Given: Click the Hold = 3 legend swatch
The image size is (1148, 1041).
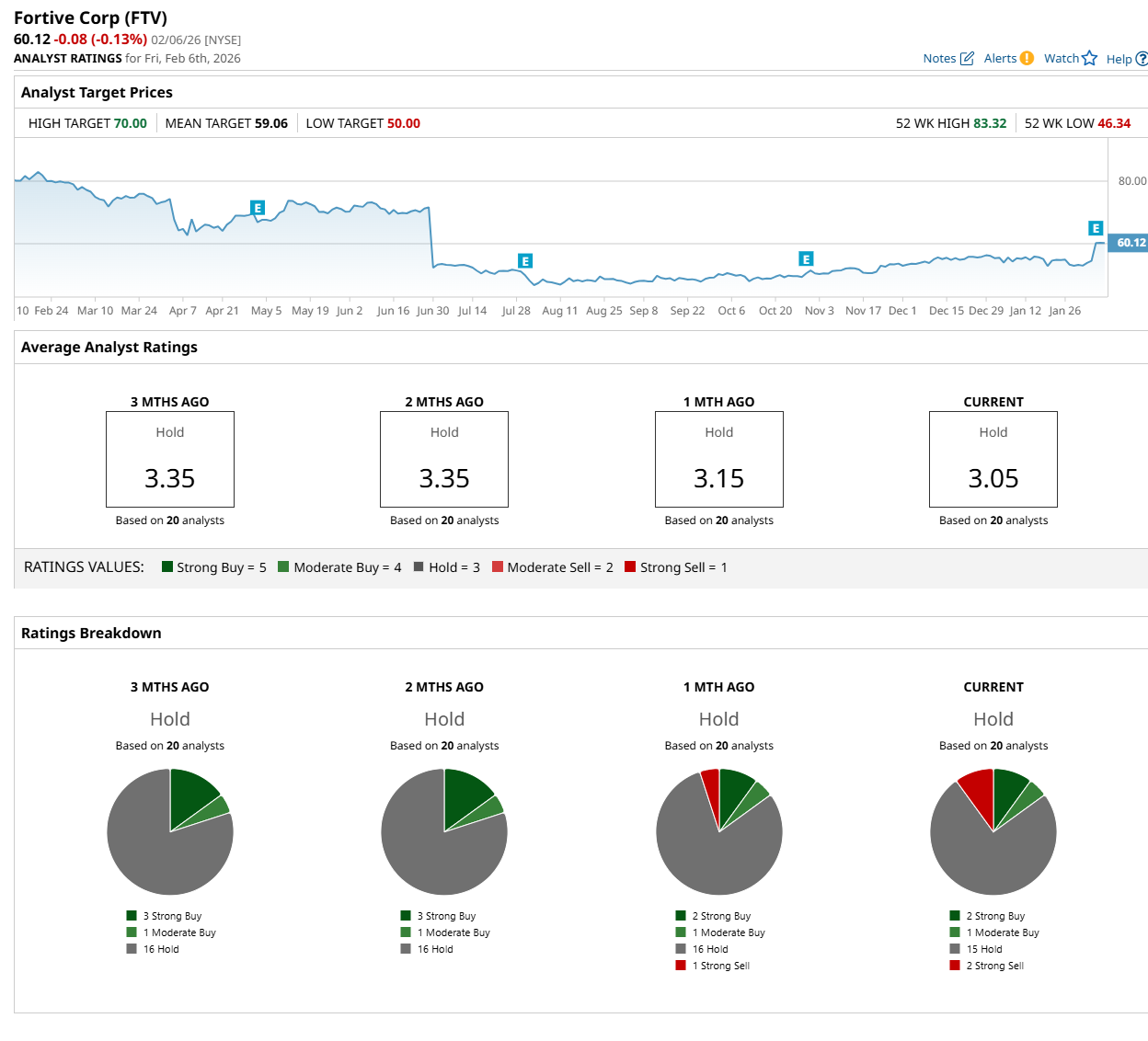Looking at the screenshot, I should click(x=419, y=566).
